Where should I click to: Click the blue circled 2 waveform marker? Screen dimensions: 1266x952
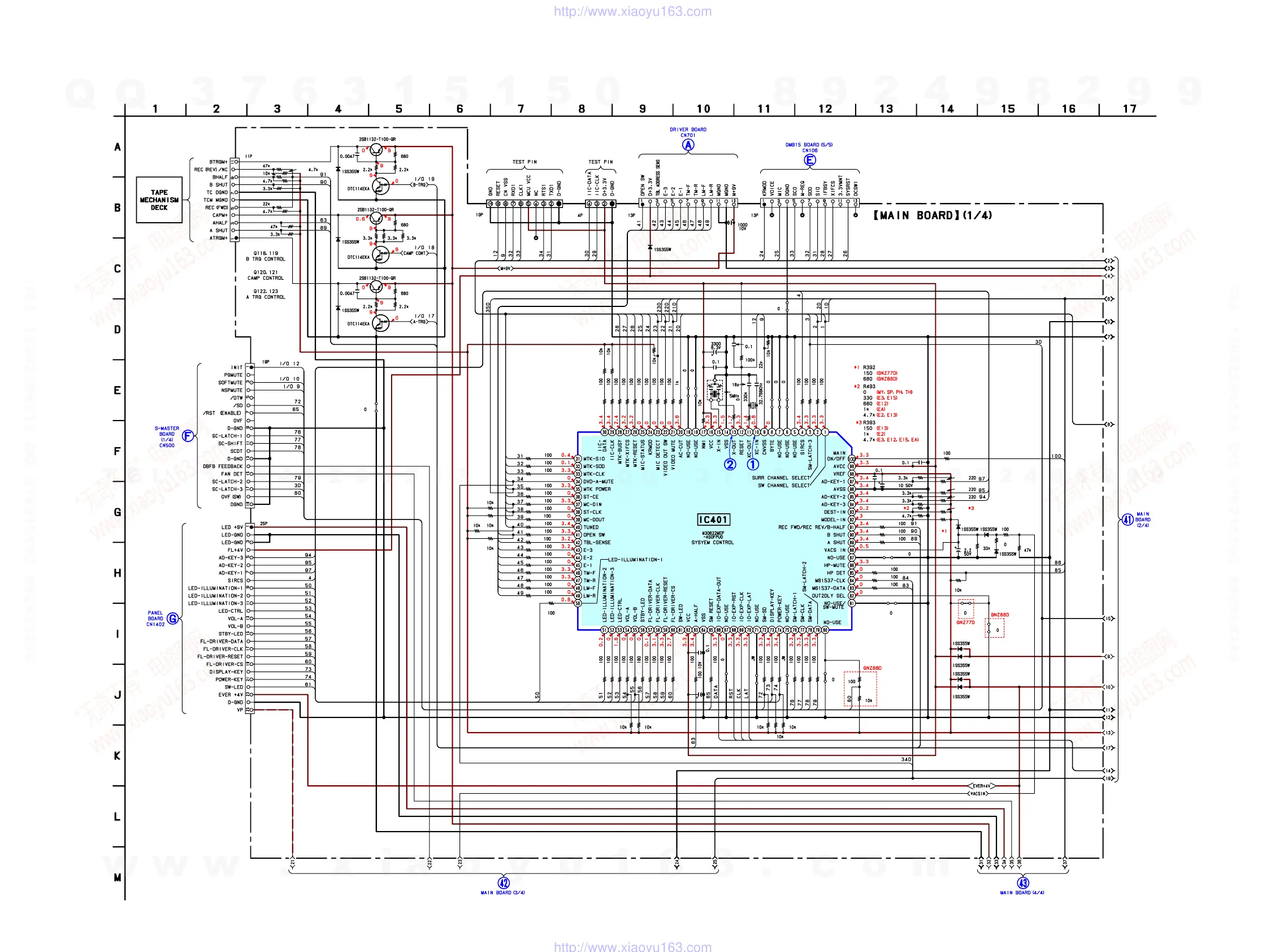(730, 464)
